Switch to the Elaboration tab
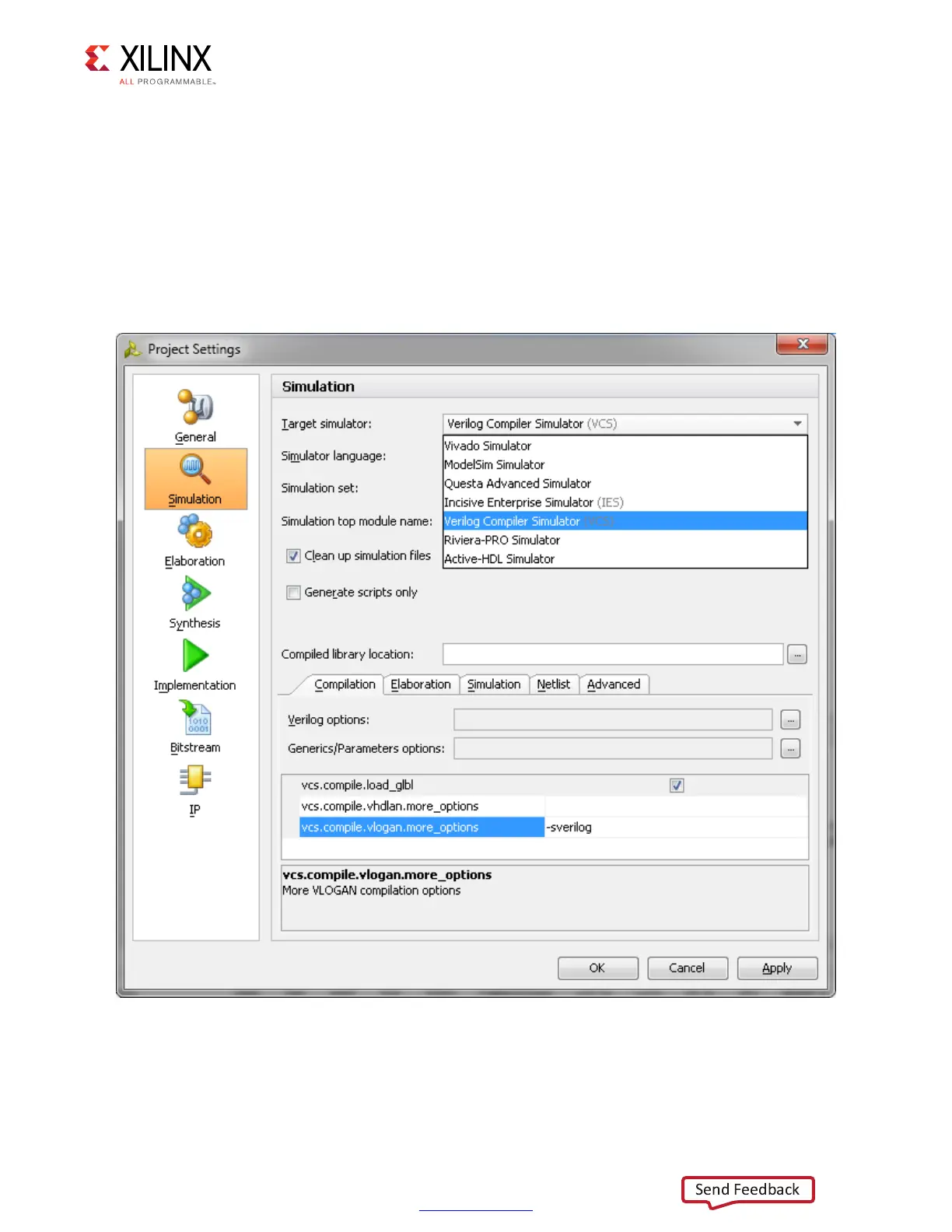The height and width of the screenshot is (1232, 952). coord(421,684)
